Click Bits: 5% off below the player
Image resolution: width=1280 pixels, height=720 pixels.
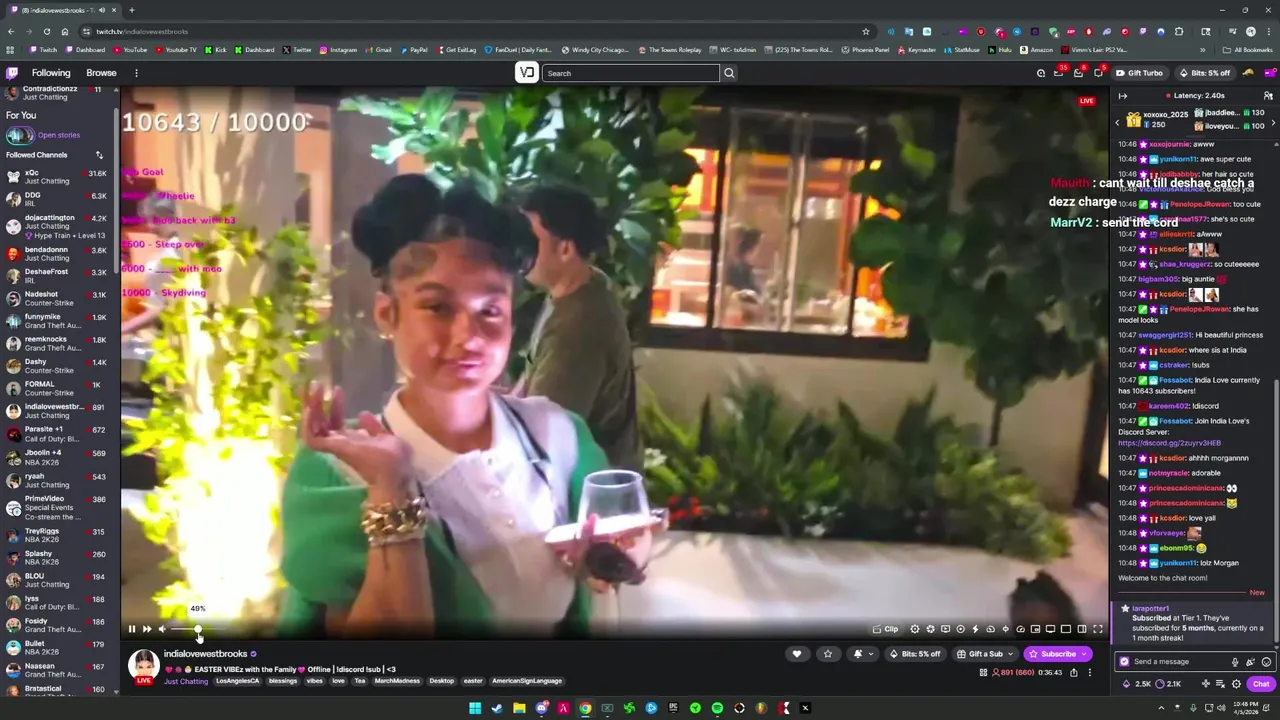click(x=915, y=654)
